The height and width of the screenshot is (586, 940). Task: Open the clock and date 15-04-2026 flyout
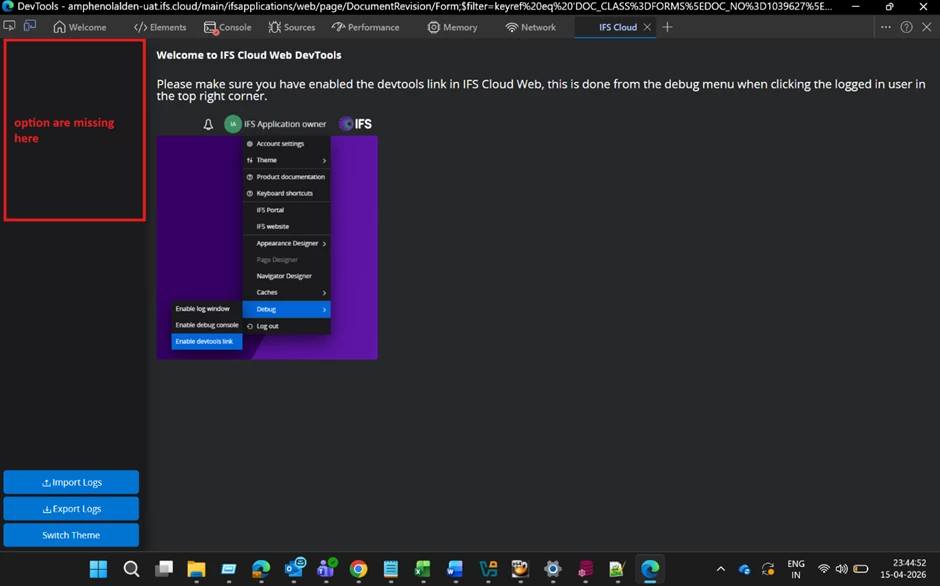[x=903, y=569]
